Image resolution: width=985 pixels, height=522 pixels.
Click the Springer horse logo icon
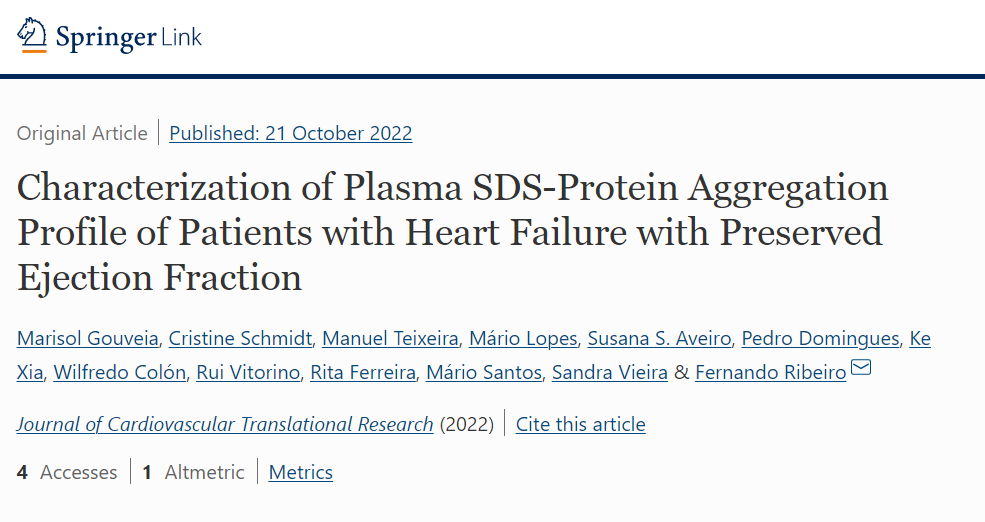[32, 35]
